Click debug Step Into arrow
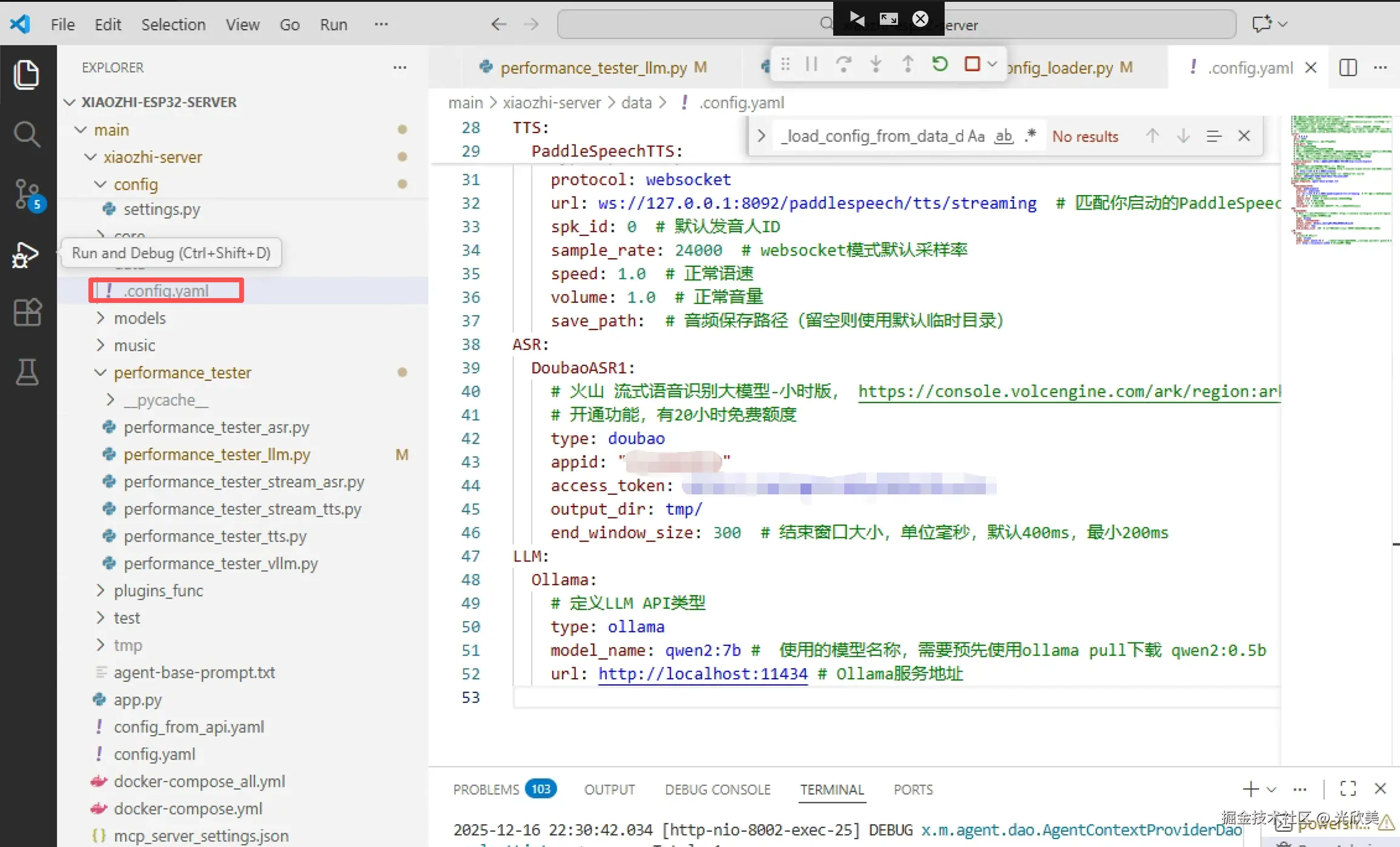This screenshot has width=1400, height=847. 876,64
